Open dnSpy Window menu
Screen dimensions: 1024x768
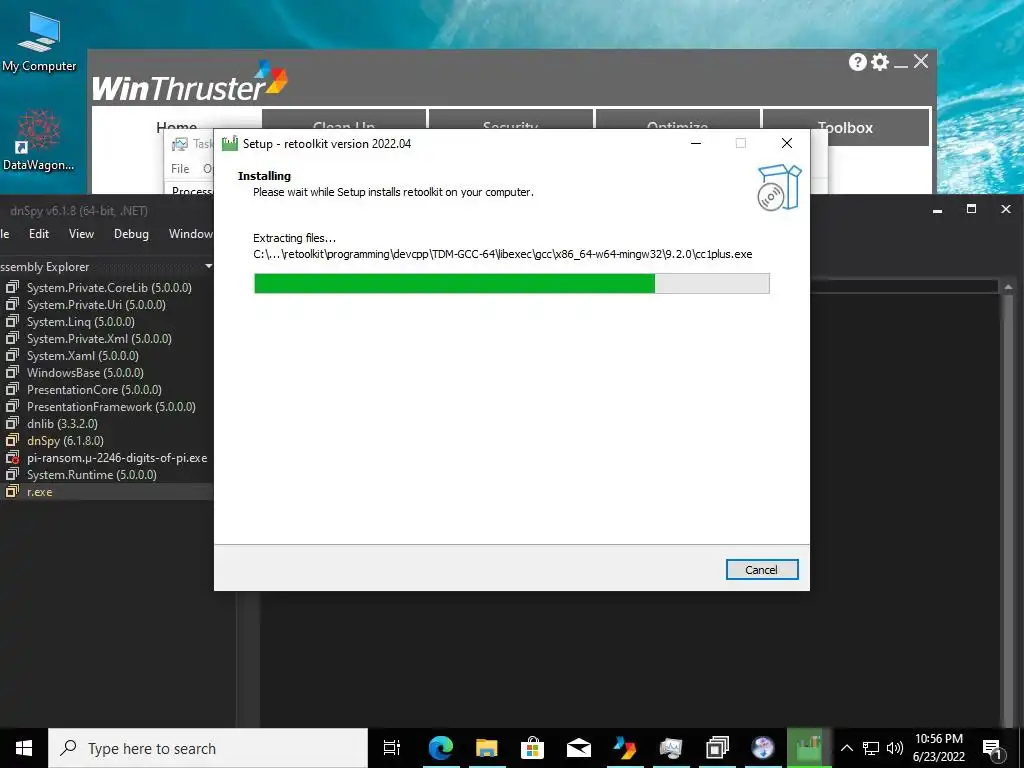tap(190, 234)
